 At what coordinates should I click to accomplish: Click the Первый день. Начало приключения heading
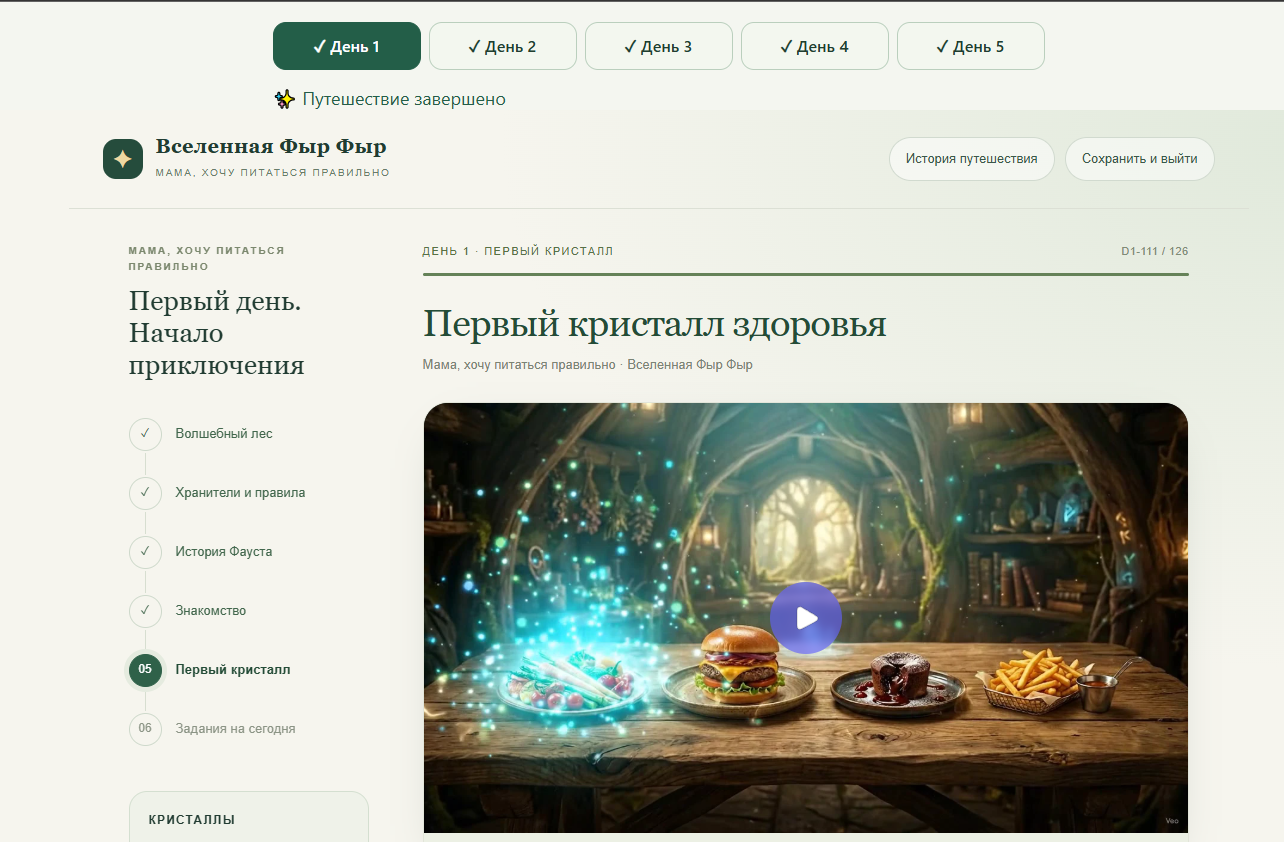tap(216, 333)
